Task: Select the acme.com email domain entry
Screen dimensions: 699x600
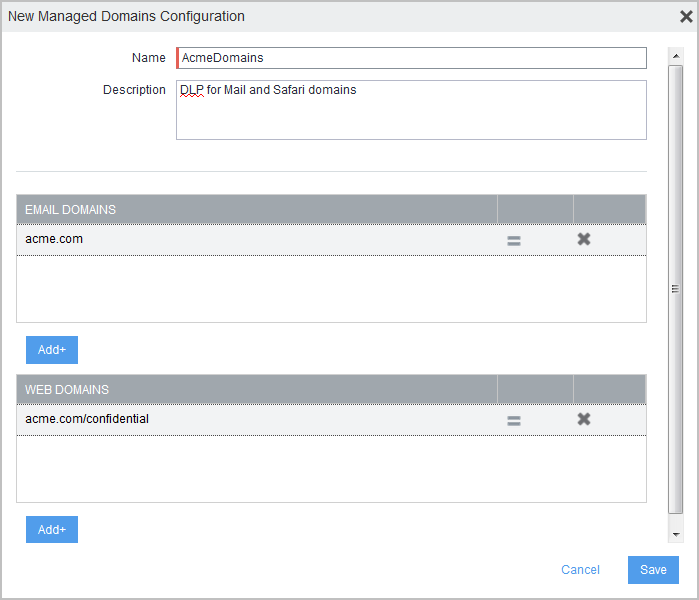Action: 331,240
